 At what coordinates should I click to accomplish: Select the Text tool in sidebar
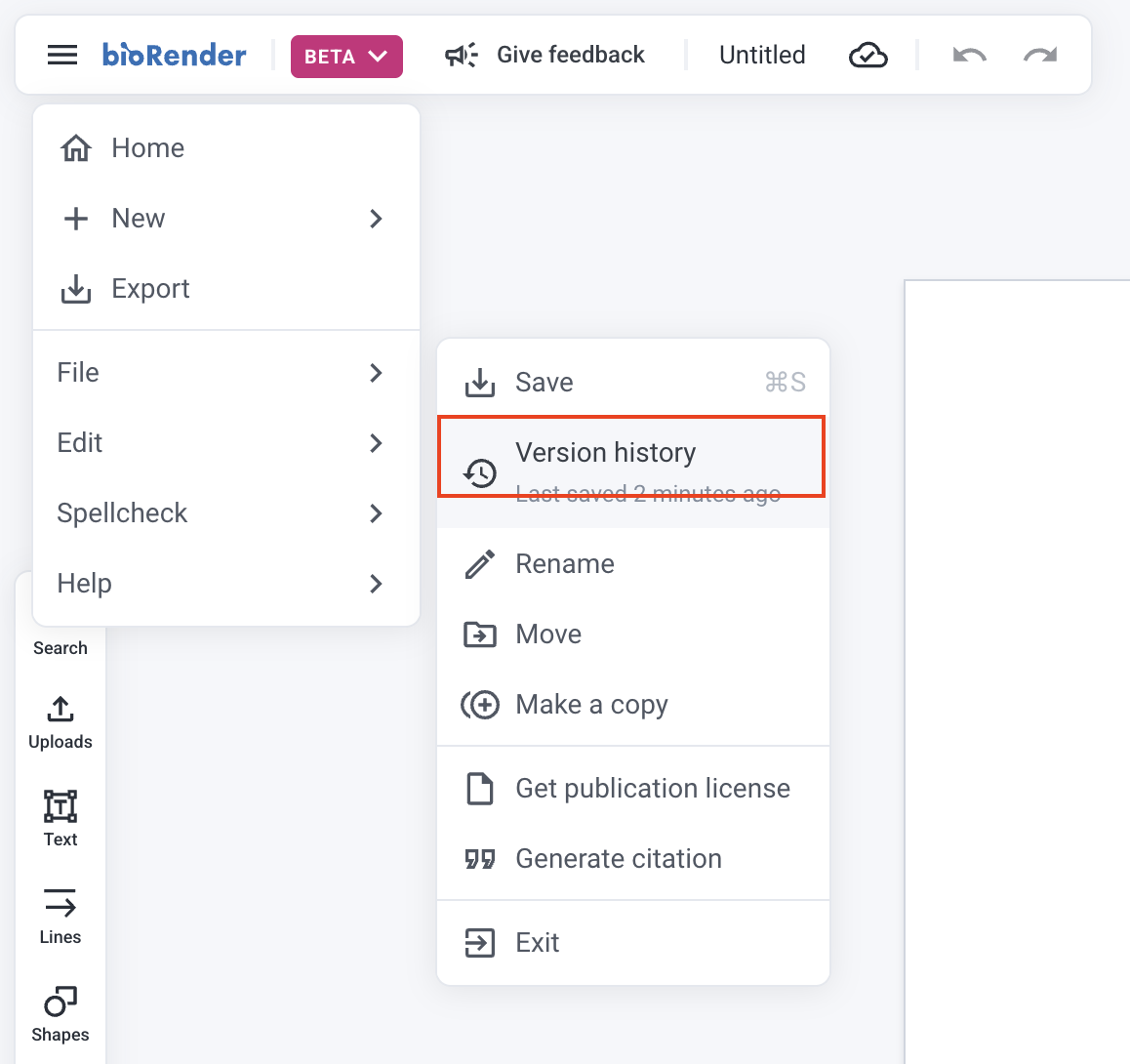pyautogui.click(x=61, y=818)
